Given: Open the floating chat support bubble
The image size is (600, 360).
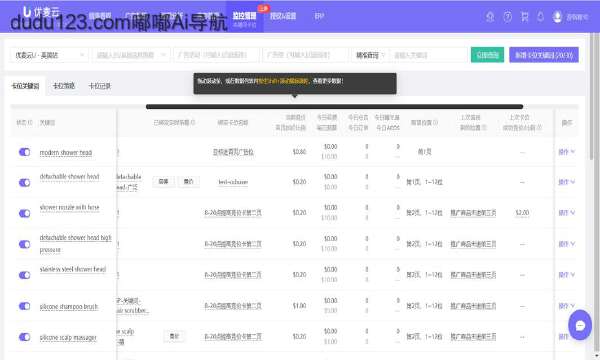Looking at the screenshot, I should click(x=580, y=325).
